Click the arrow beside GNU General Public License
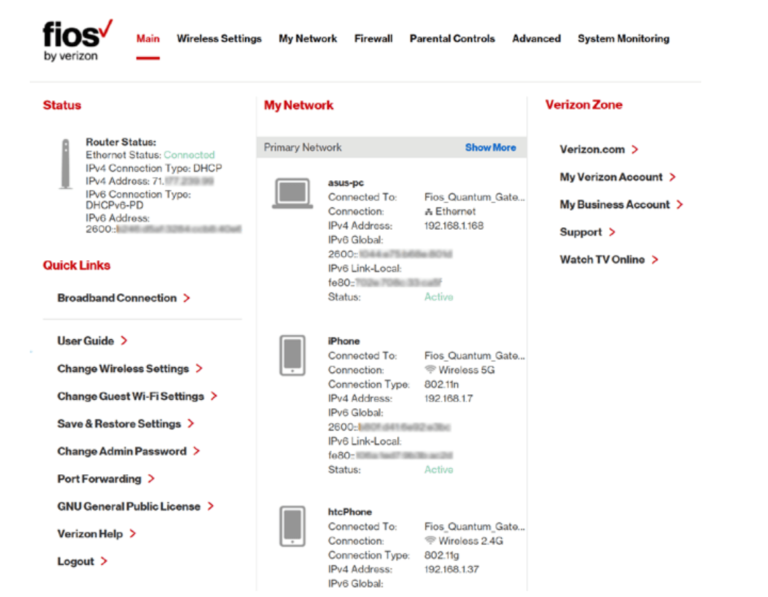 211,506
